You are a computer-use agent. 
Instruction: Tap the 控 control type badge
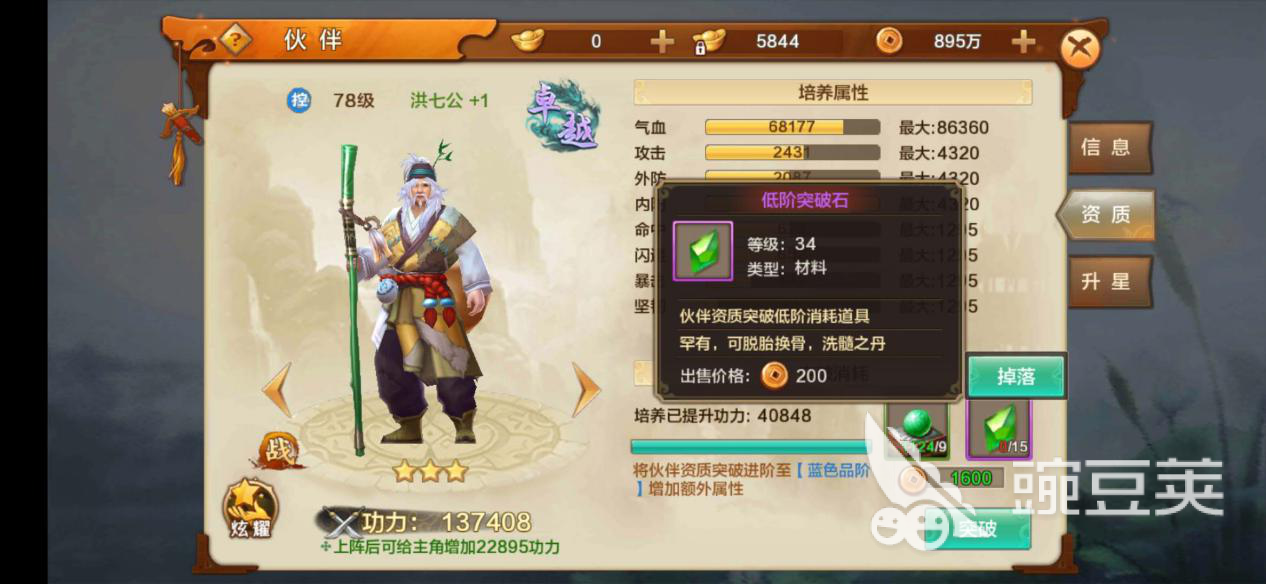click(299, 101)
